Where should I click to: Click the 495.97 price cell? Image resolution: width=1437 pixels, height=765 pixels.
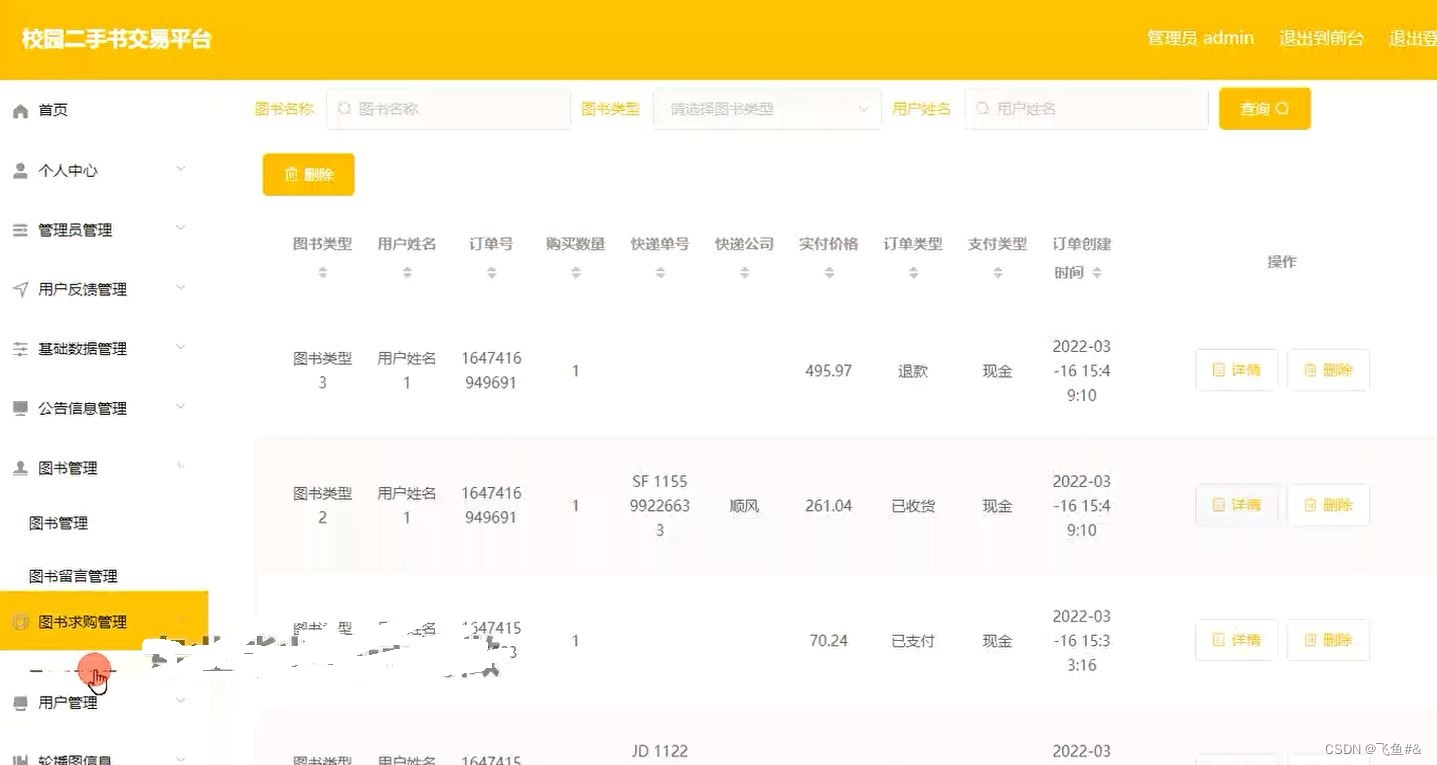click(x=829, y=371)
